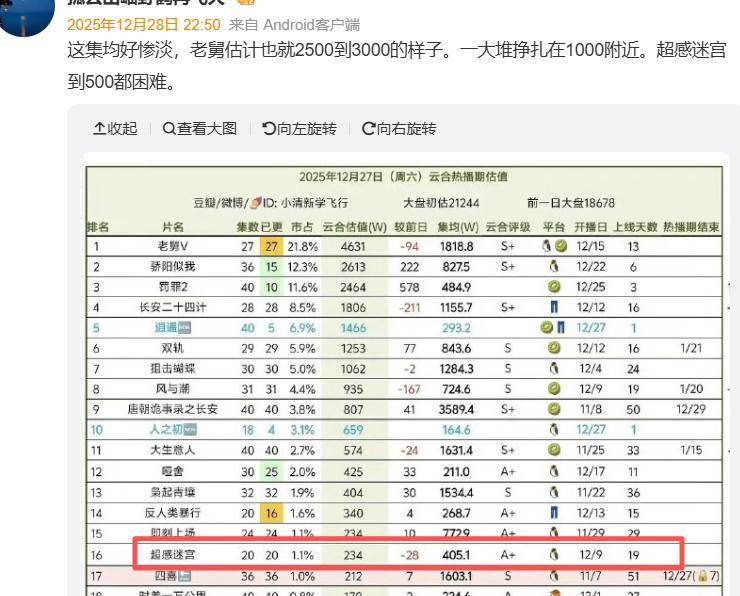Image resolution: width=740 pixels, height=596 pixels.
Task: Click the 云合估值(W) column header
Action: click(354, 227)
